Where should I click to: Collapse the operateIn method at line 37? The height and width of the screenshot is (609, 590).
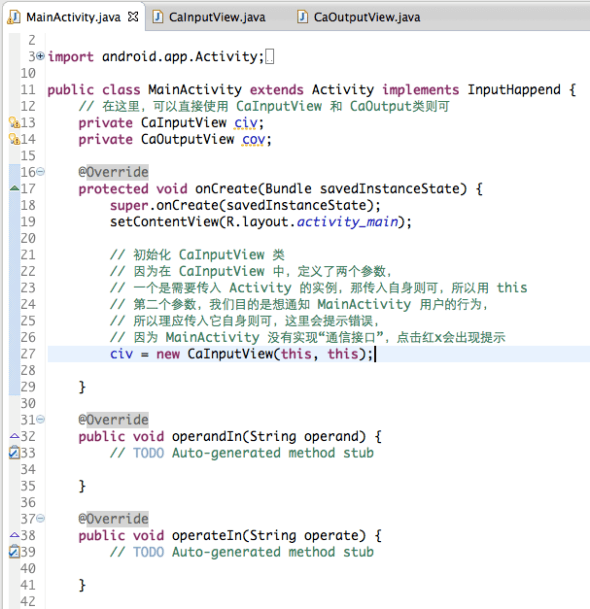(41, 518)
